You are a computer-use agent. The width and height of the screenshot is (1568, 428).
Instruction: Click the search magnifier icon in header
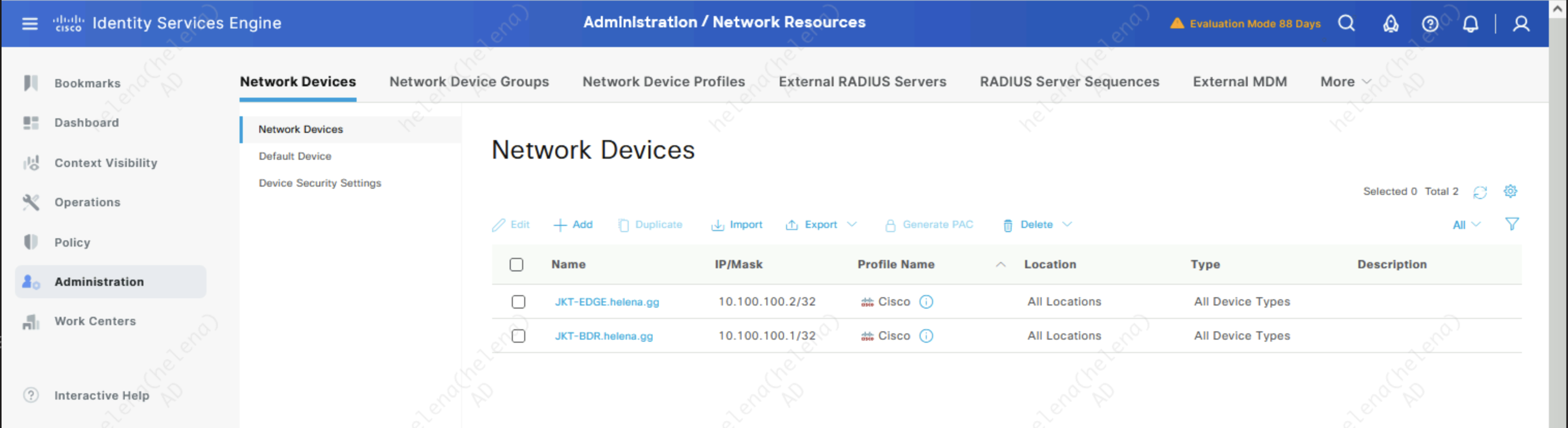tap(1346, 24)
